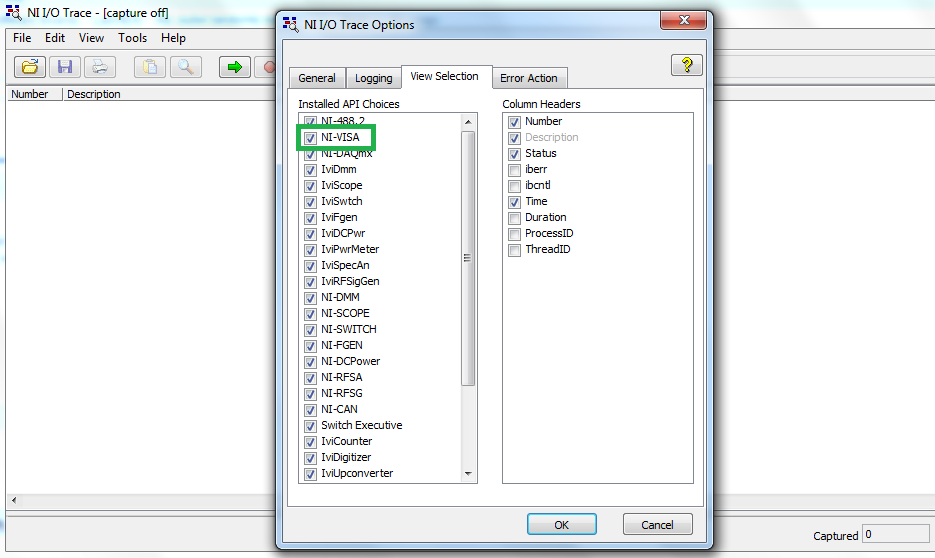Toggle the IviRFSigGen checkbox
The image size is (935, 558).
(310, 282)
